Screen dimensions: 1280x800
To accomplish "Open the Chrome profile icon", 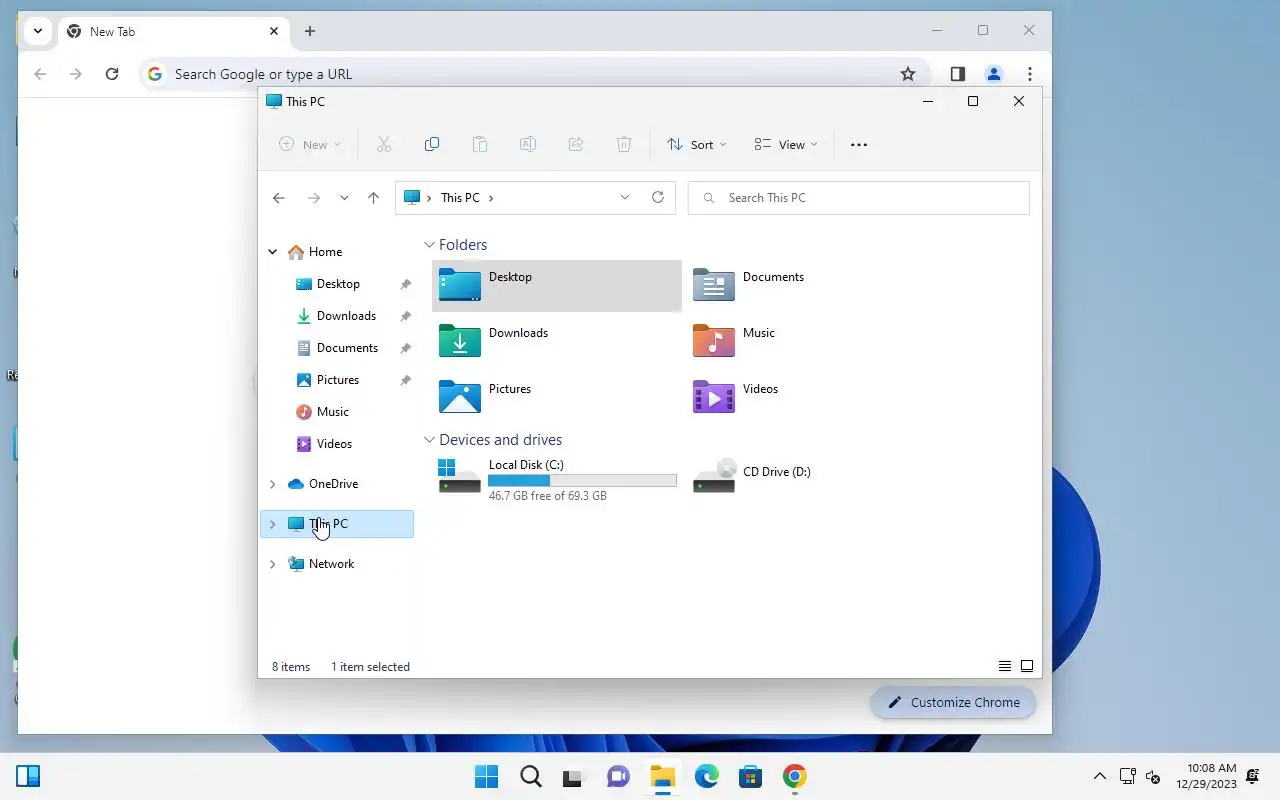I will tap(994, 74).
